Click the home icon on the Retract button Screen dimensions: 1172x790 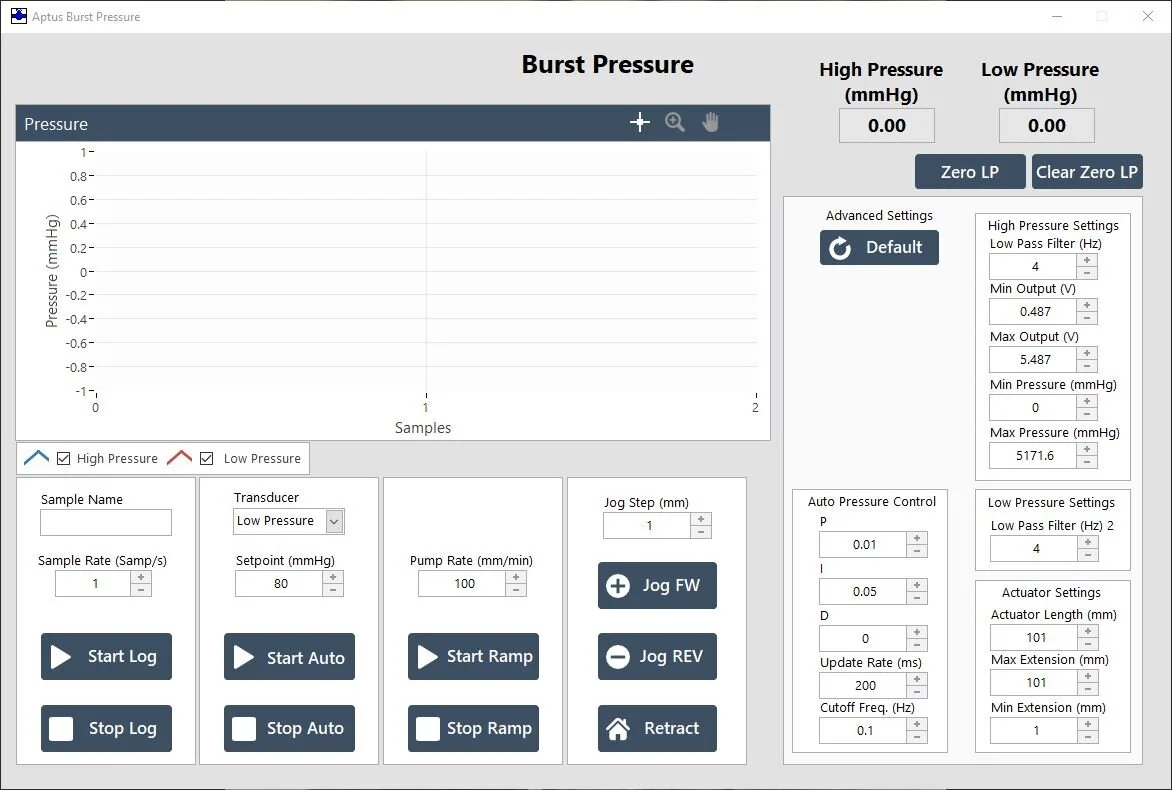tap(620, 728)
